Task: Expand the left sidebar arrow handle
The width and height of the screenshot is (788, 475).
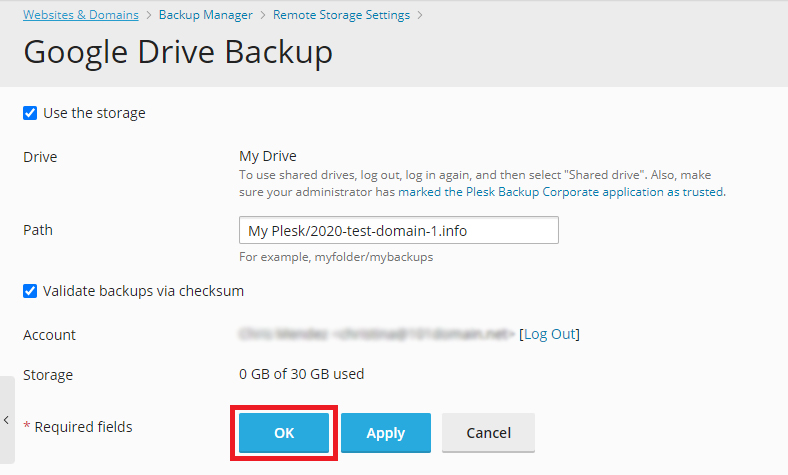Action: click(x=7, y=420)
